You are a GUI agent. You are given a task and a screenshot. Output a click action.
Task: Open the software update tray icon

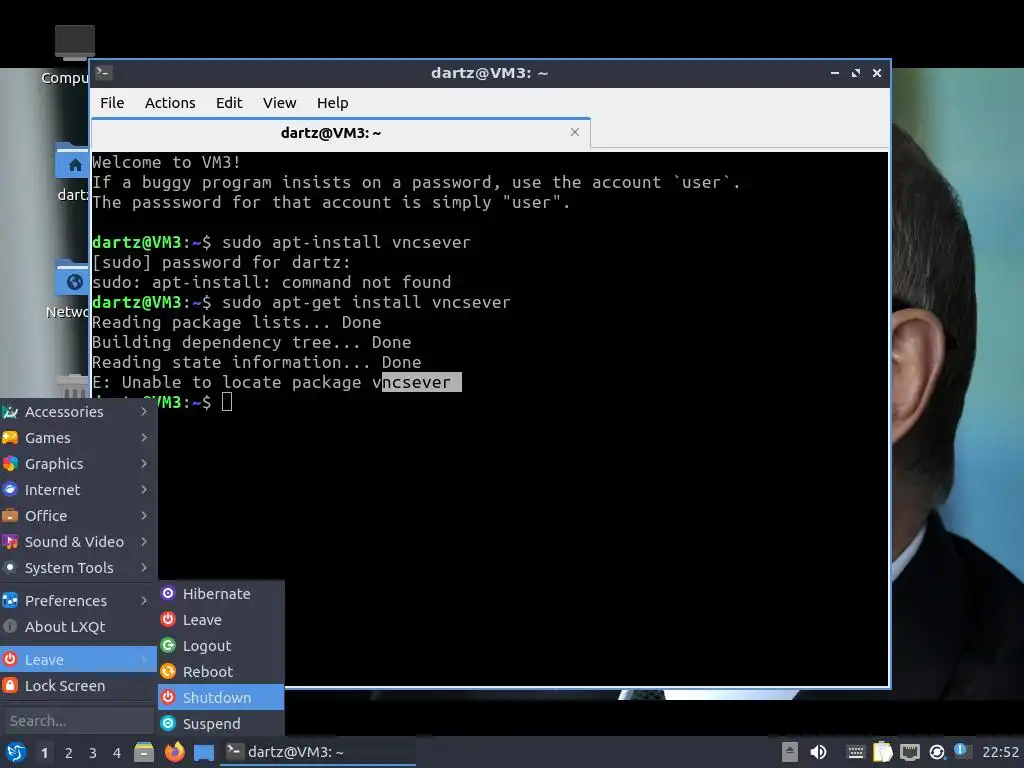pos(936,753)
